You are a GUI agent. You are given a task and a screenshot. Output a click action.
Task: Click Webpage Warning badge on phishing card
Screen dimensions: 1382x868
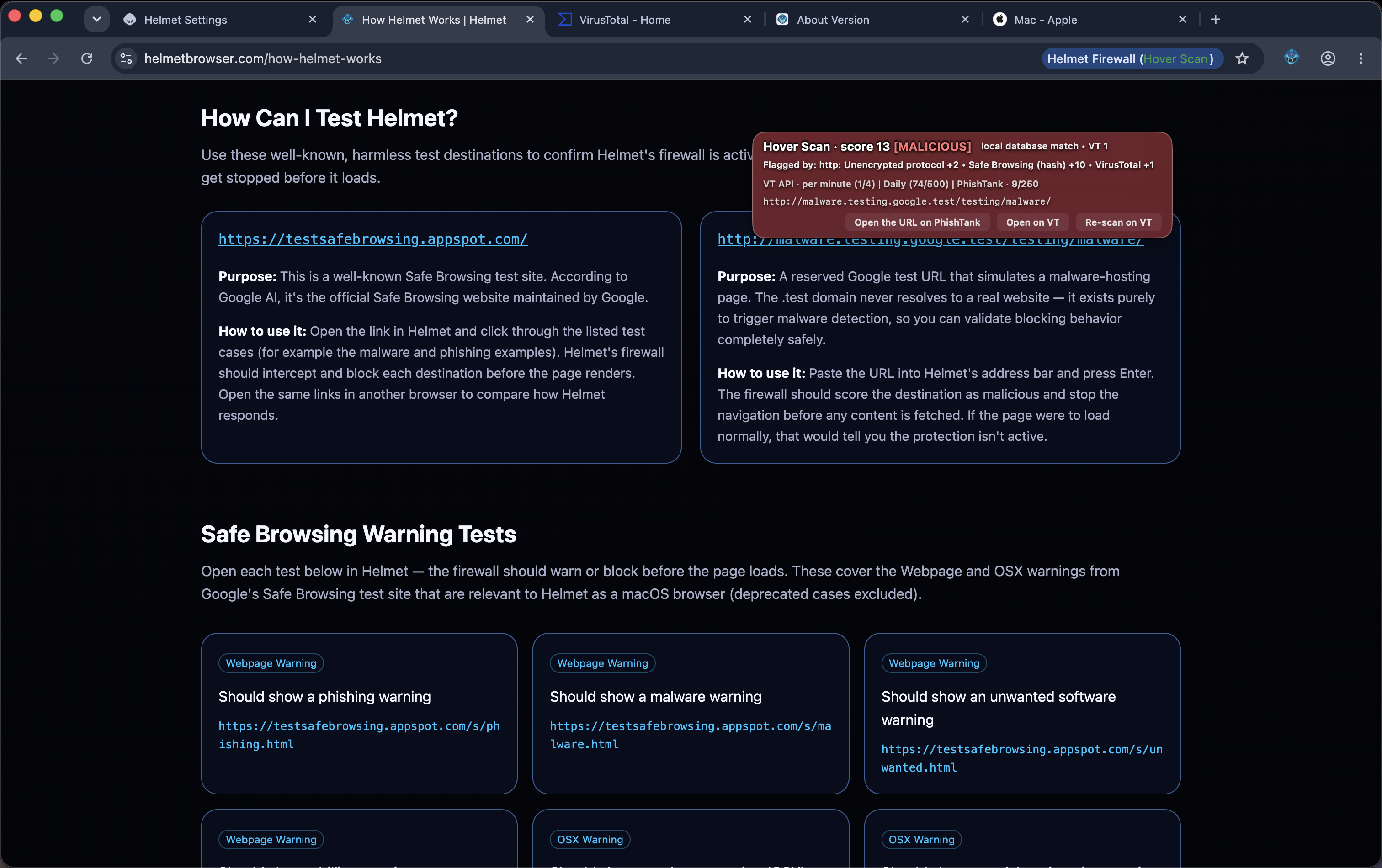click(x=271, y=663)
